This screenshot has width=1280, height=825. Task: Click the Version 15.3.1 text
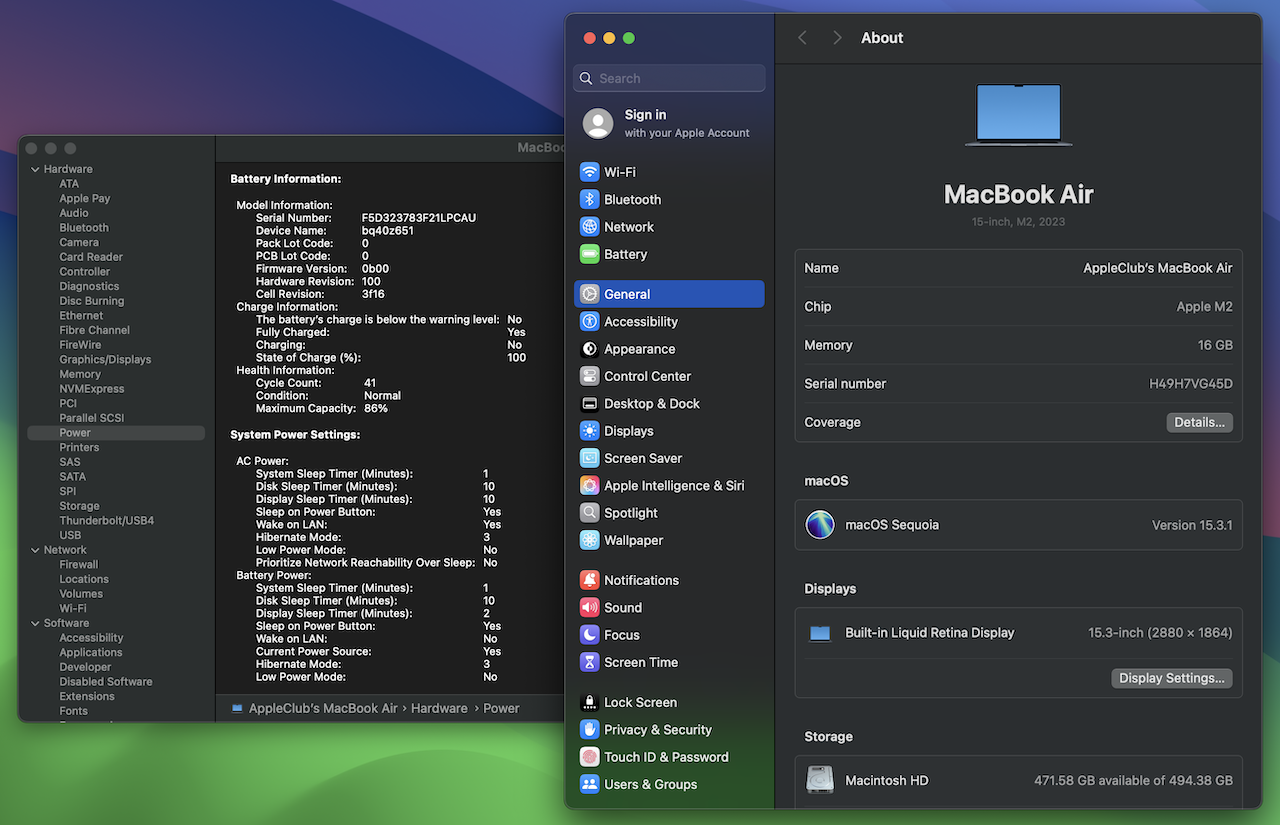pyautogui.click(x=1192, y=525)
